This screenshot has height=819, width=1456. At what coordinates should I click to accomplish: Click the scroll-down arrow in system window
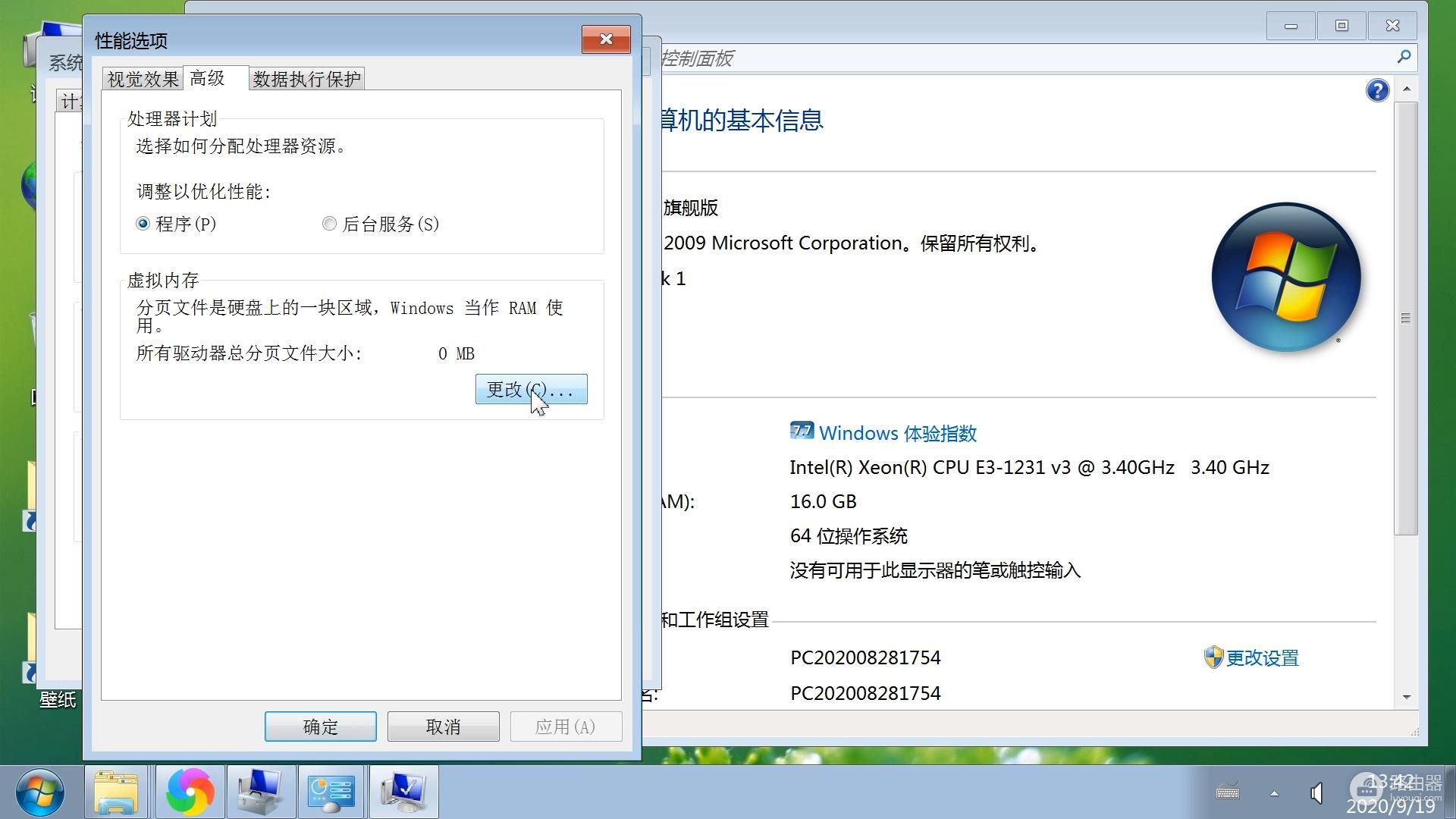click(1407, 697)
